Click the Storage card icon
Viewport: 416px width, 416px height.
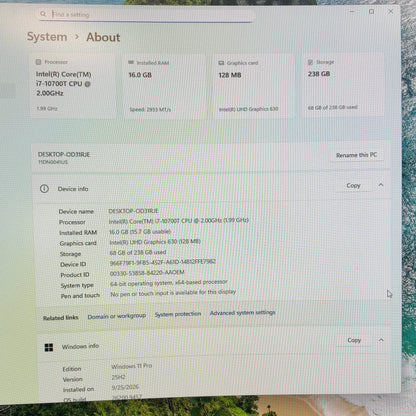[x=310, y=62]
